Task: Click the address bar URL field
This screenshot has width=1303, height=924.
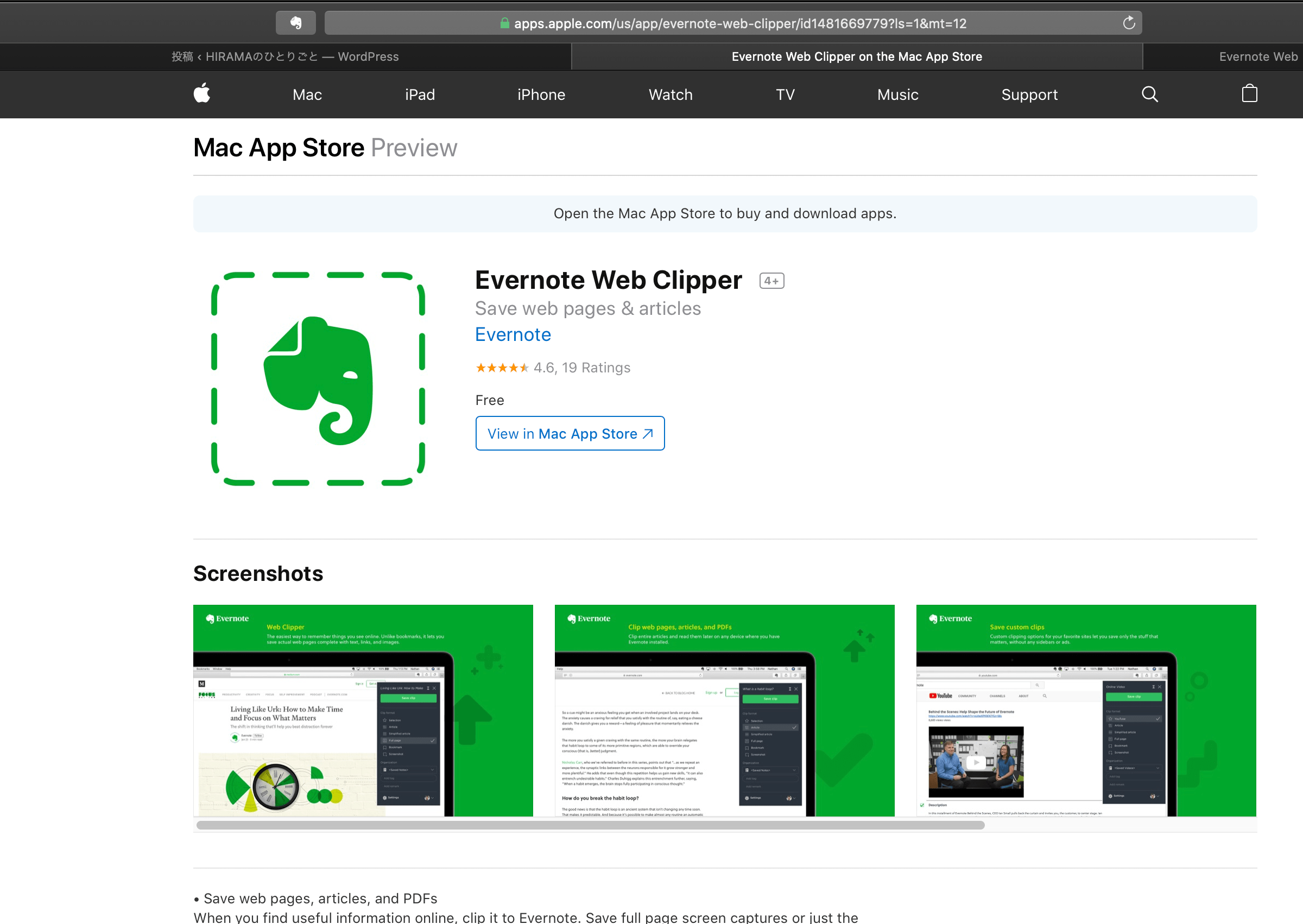Action: pyautogui.click(x=733, y=23)
